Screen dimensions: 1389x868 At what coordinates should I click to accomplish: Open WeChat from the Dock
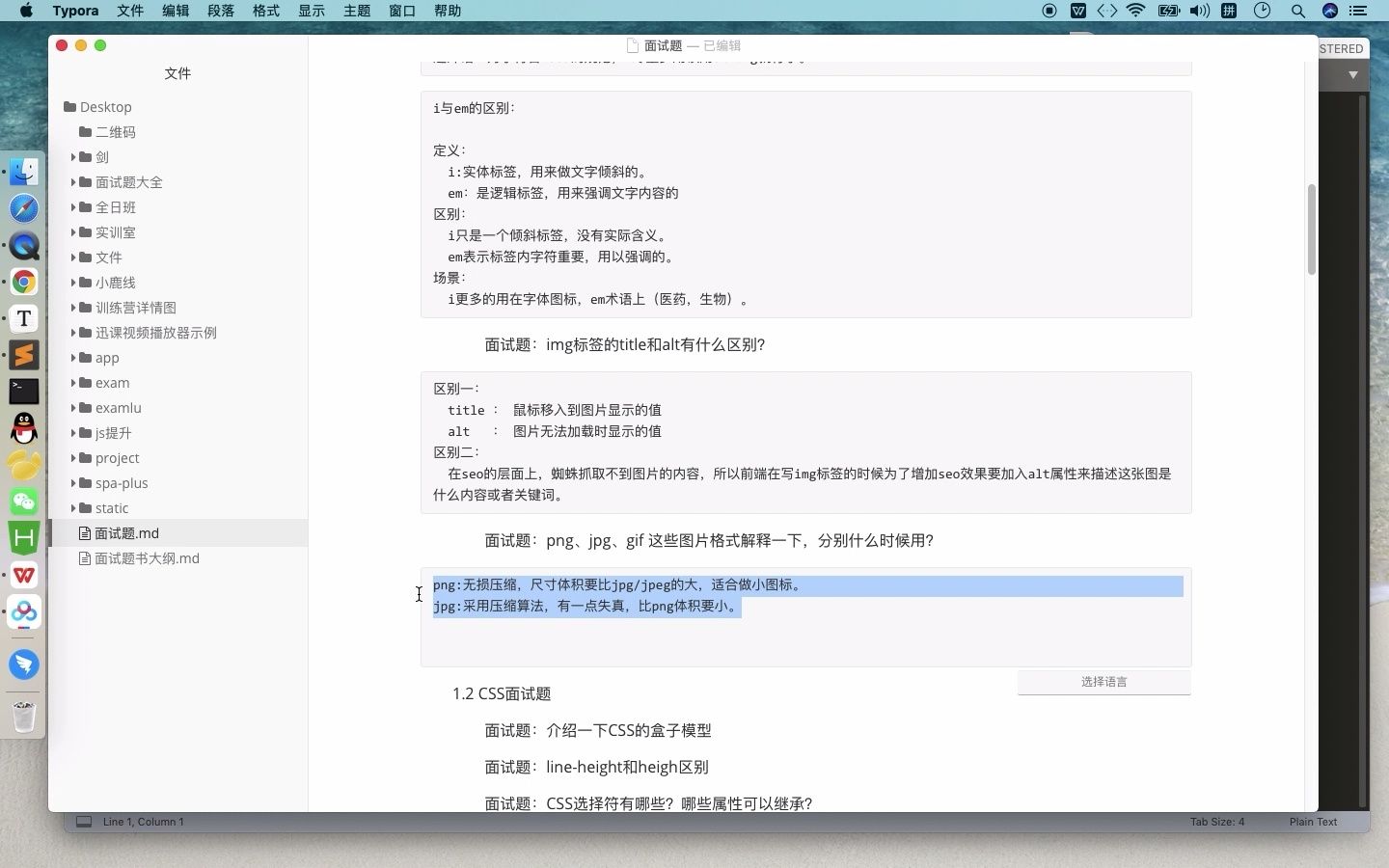click(x=24, y=502)
